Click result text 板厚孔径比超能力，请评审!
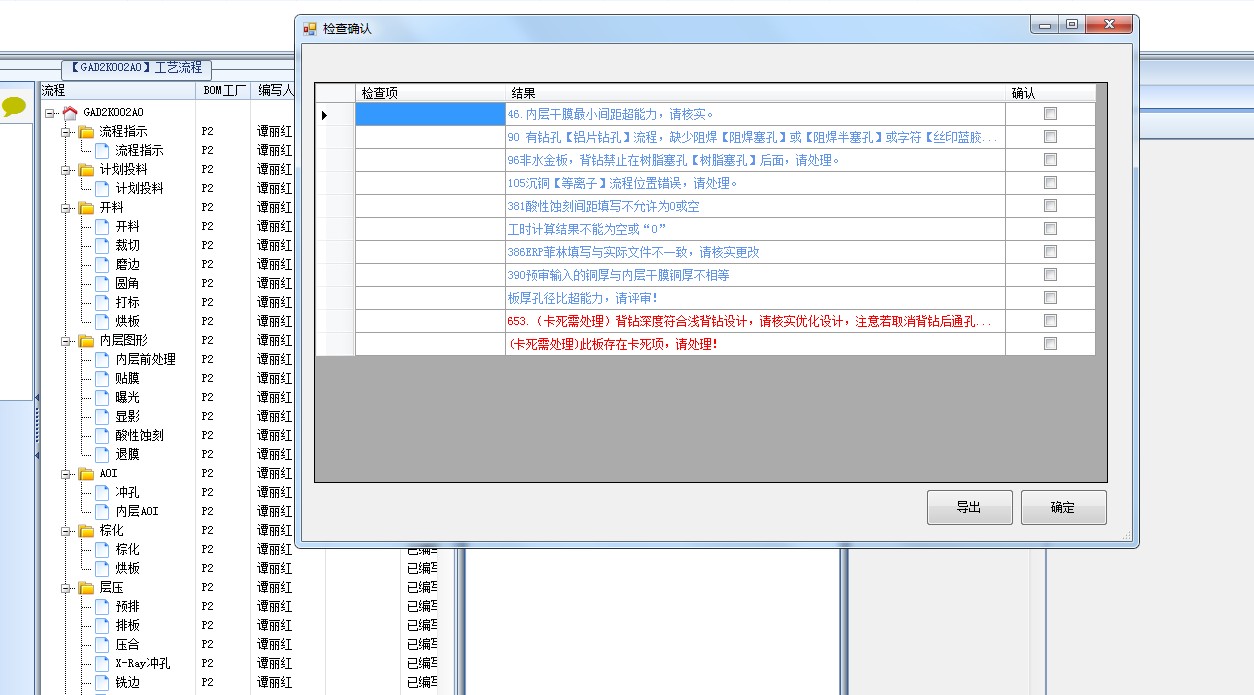 tap(582, 298)
